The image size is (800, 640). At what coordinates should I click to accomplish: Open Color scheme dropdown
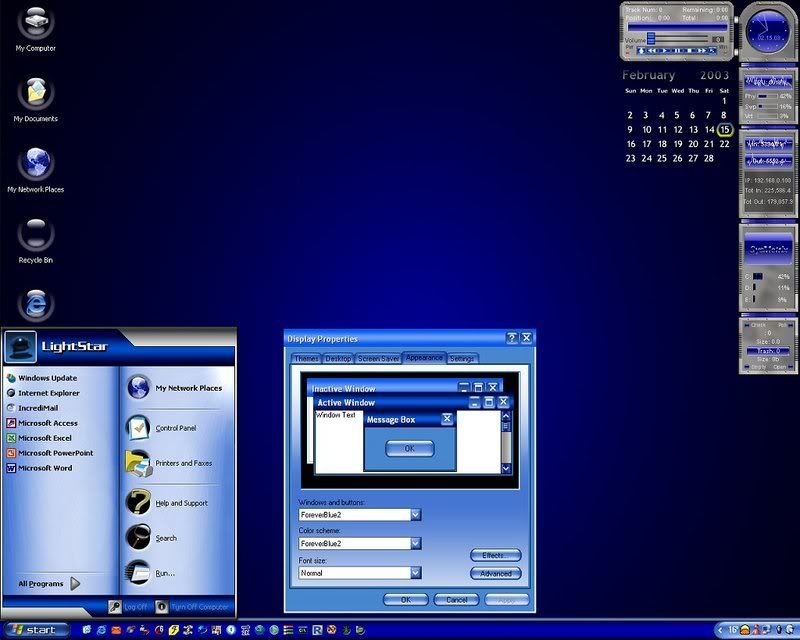[416, 544]
